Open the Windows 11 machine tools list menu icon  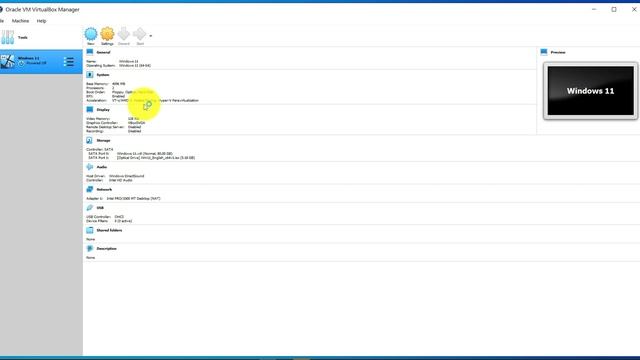pyautogui.click(x=69, y=62)
